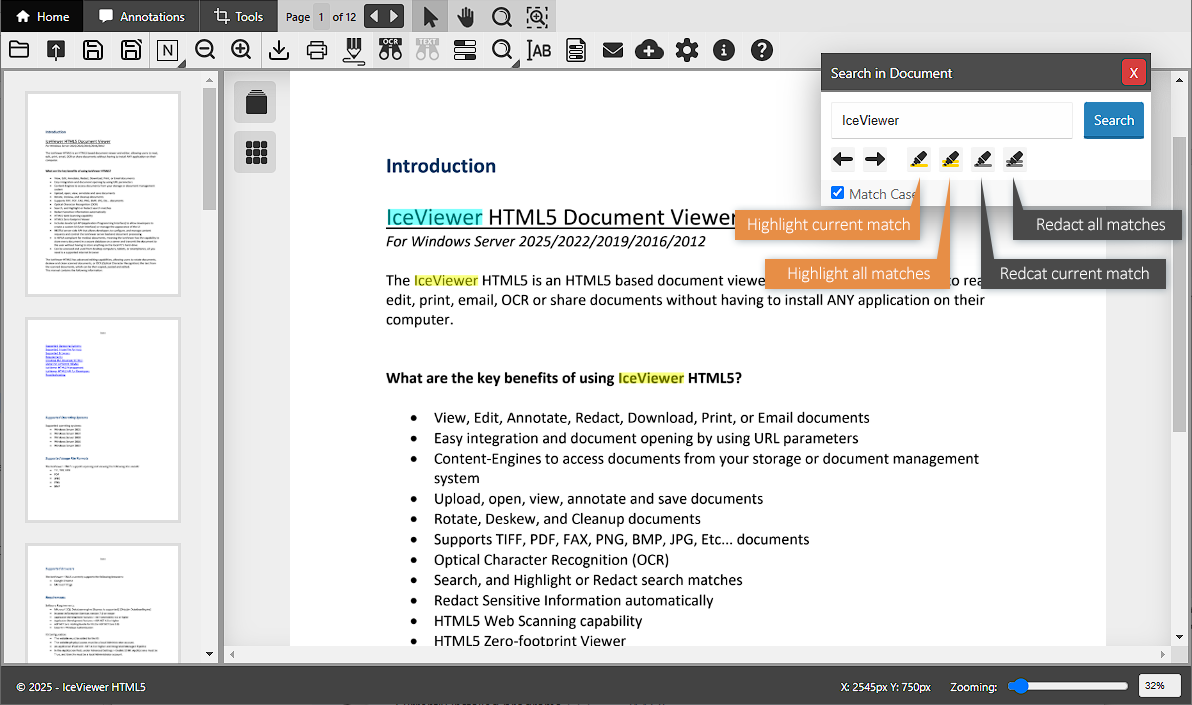Click the Introduction heading
Image resolution: width=1192 pixels, height=705 pixels.
point(441,166)
